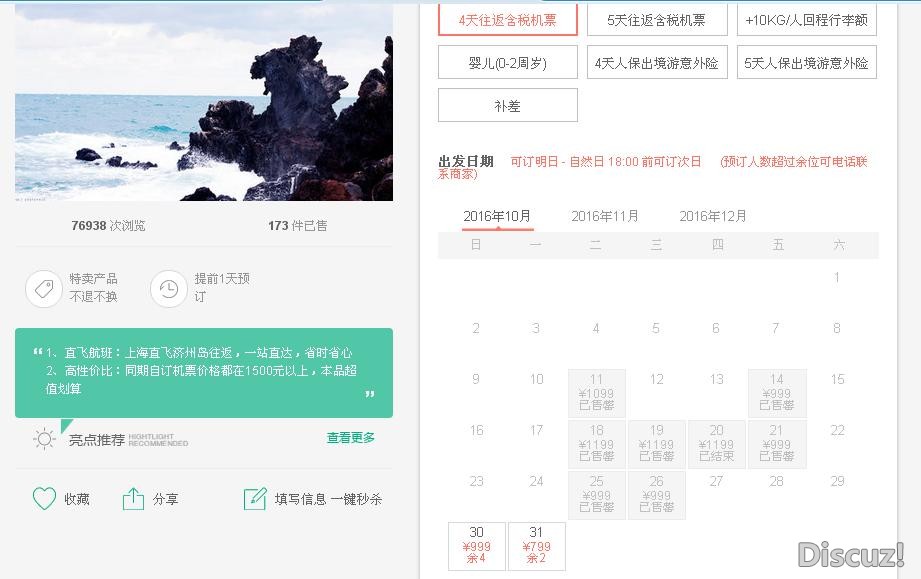Click 亮点推荐 heading
The width and height of the screenshot is (921, 579).
[x=96, y=440]
